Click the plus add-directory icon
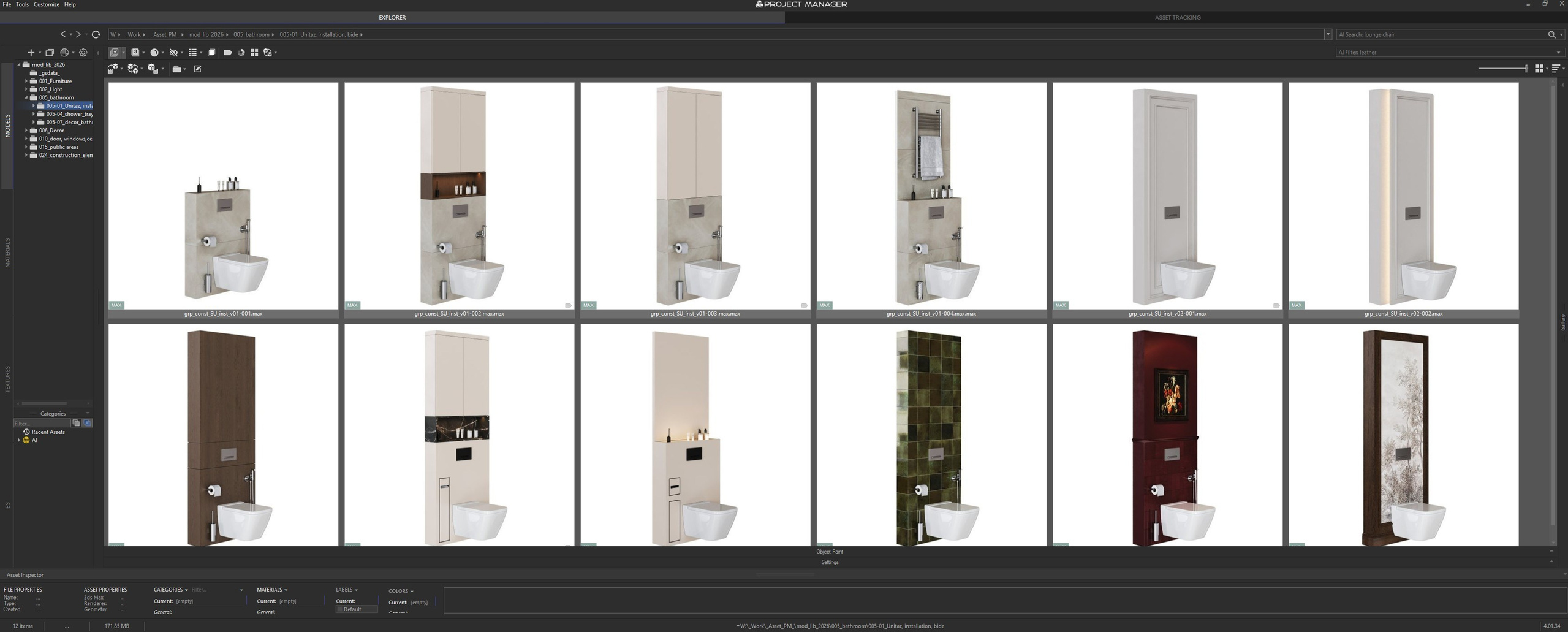This screenshot has height=632, width=1568. coord(31,53)
